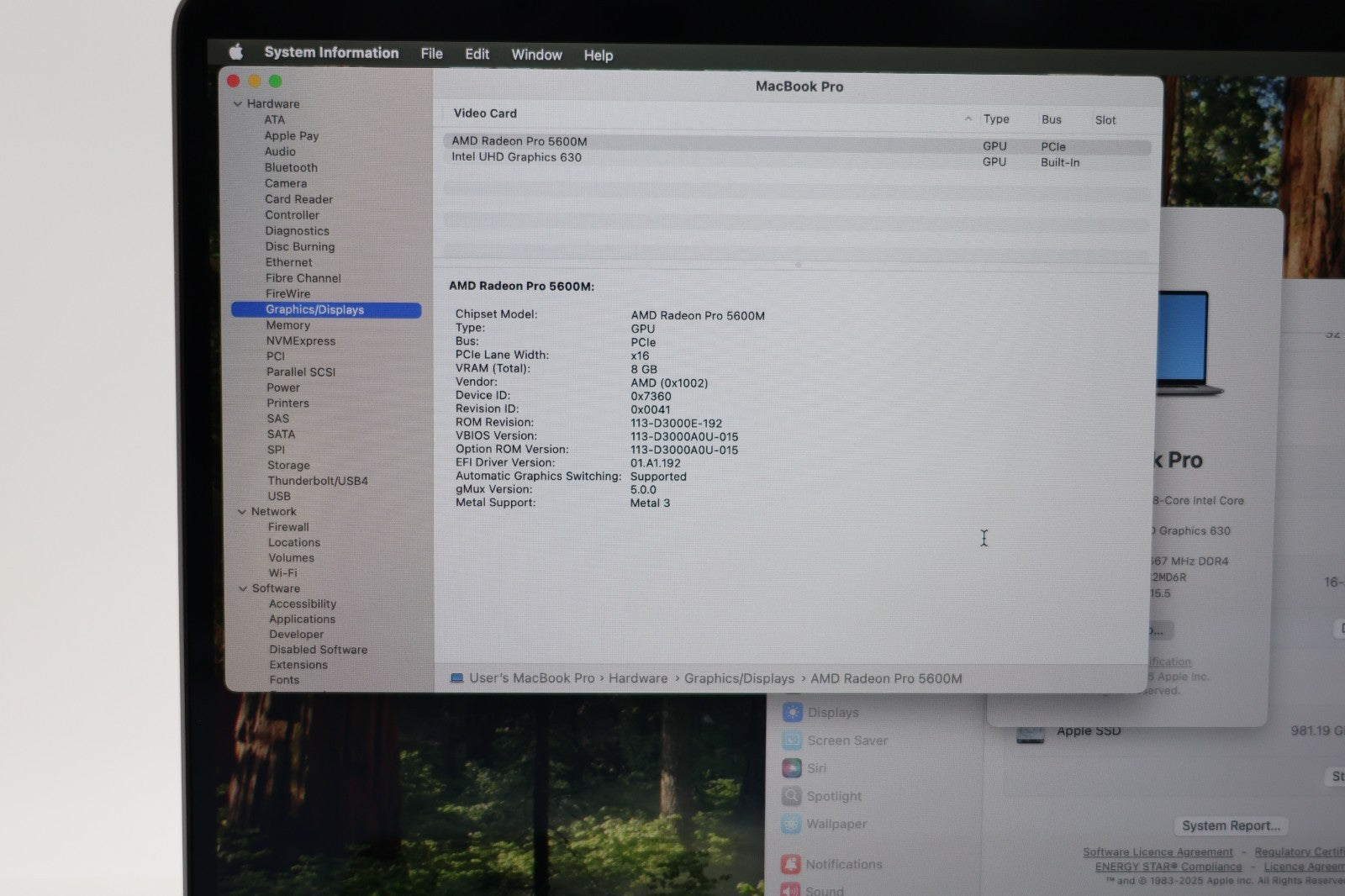This screenshot has width=1345, height=896.
Task: Select Extensions under Software
Action: [298, 666]
